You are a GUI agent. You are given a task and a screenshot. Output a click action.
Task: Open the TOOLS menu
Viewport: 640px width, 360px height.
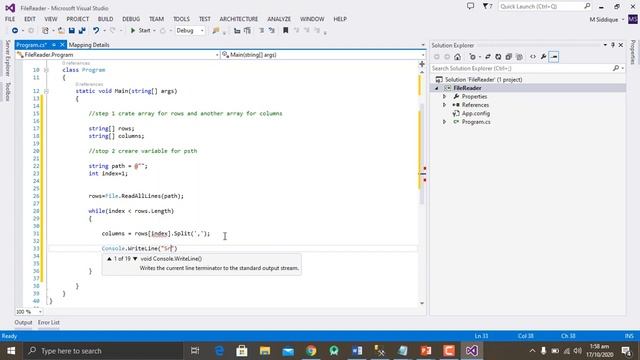pos(182,19)
